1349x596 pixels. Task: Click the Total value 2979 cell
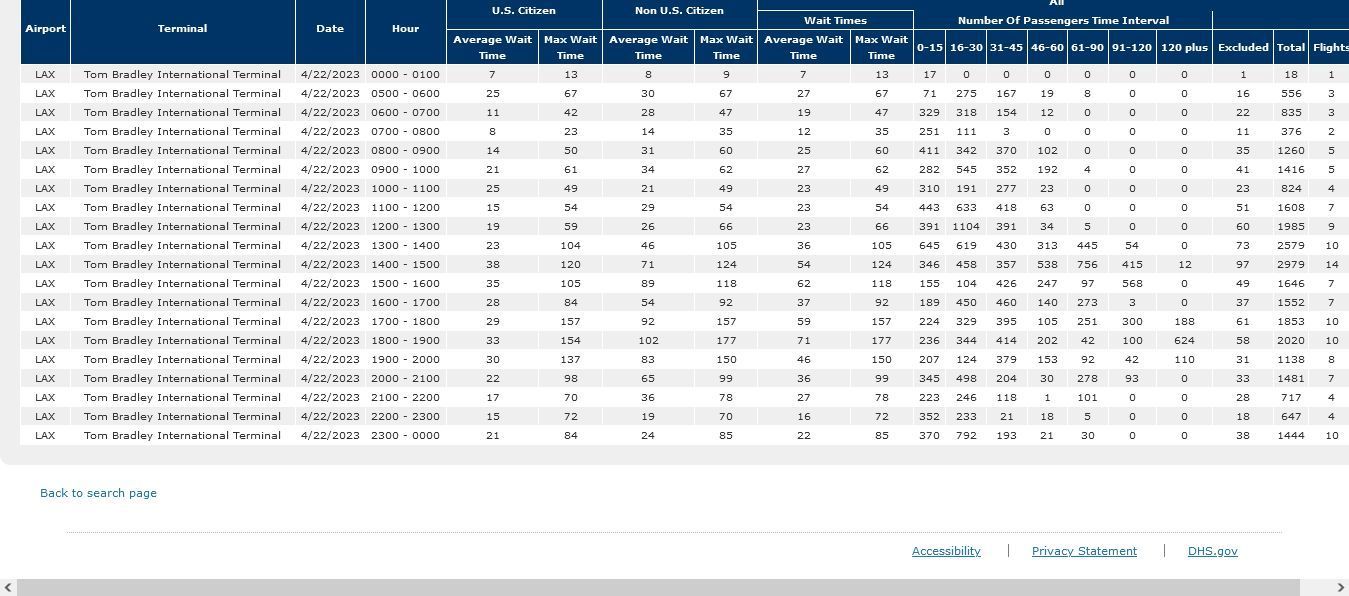pyautogui.click(x=1291, y=264)
